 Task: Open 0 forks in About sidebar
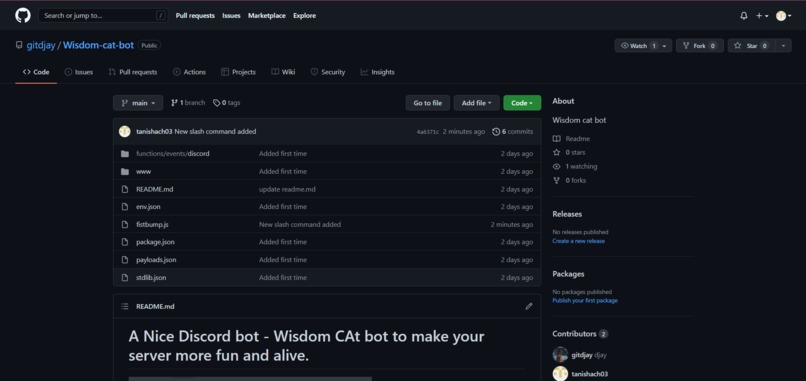click(570, 180)
